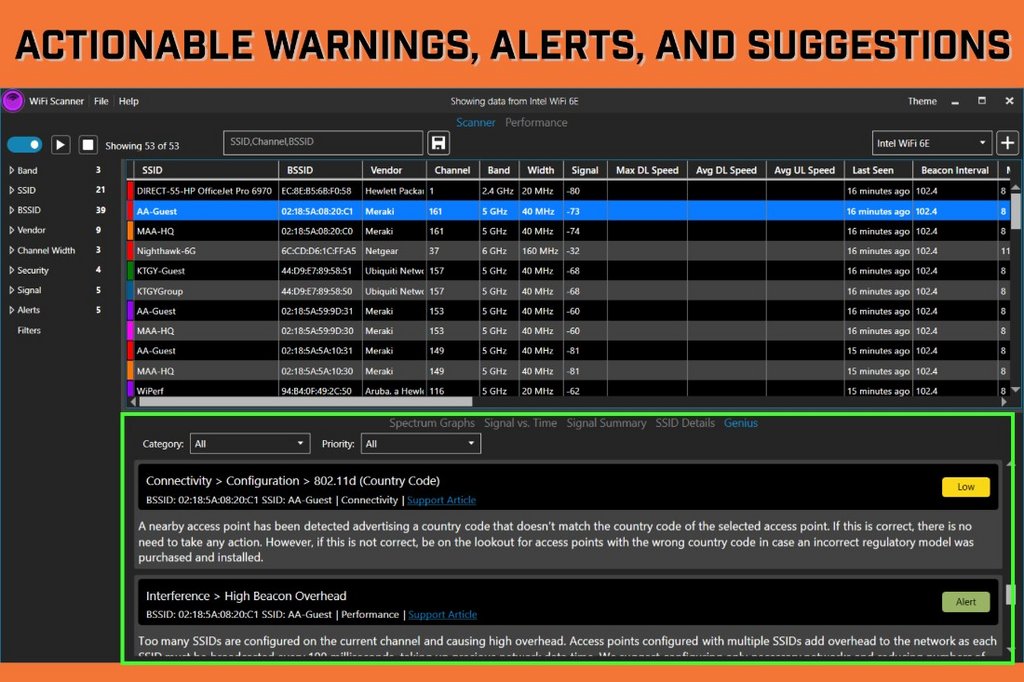Toggle the blue live scan switch
This screenshot has height=682, width=1024.
point(25,144)
